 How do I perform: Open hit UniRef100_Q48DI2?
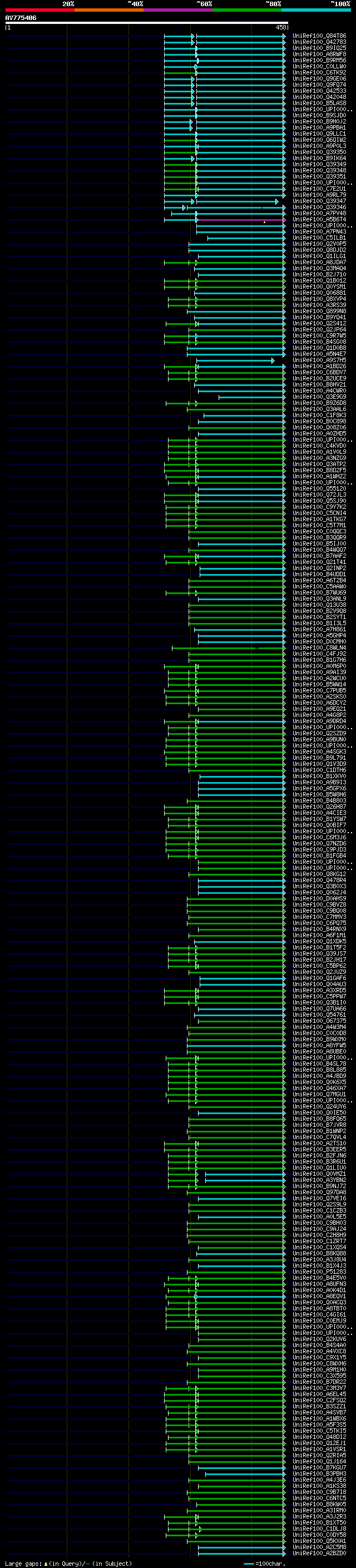point(319,1437)
